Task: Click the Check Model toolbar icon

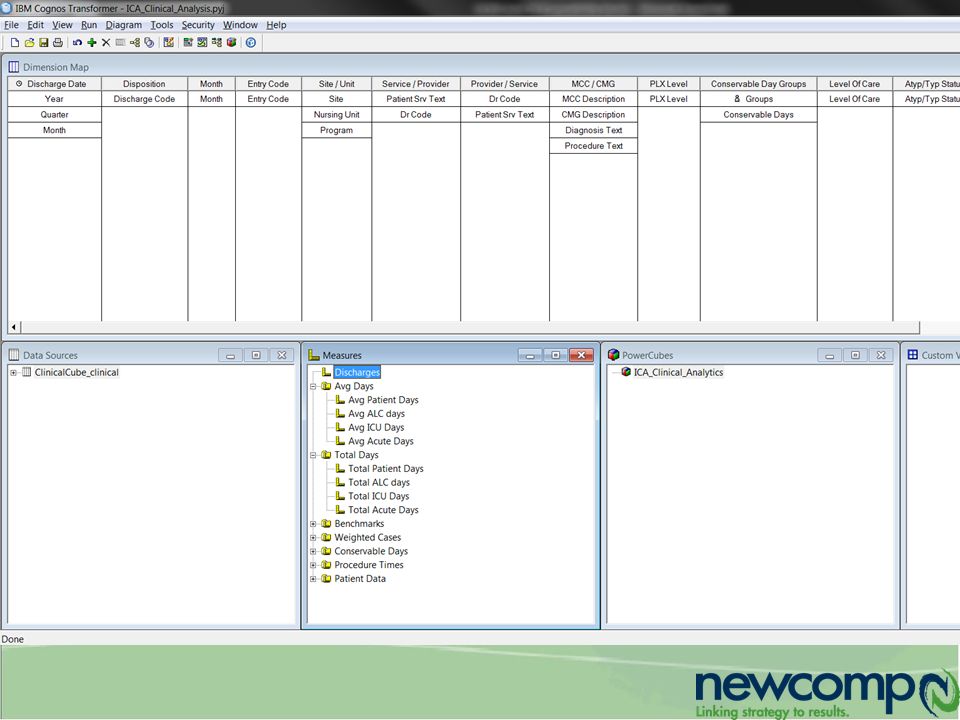Action: pyautogui.click(x=202, y=42)
